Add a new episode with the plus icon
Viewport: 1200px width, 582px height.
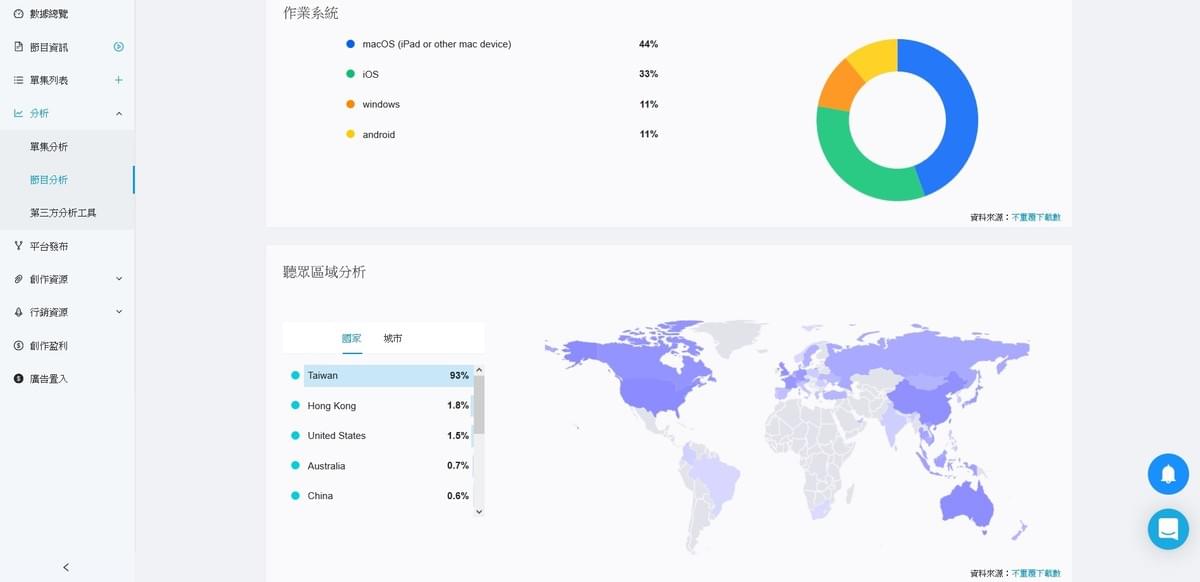119,80
